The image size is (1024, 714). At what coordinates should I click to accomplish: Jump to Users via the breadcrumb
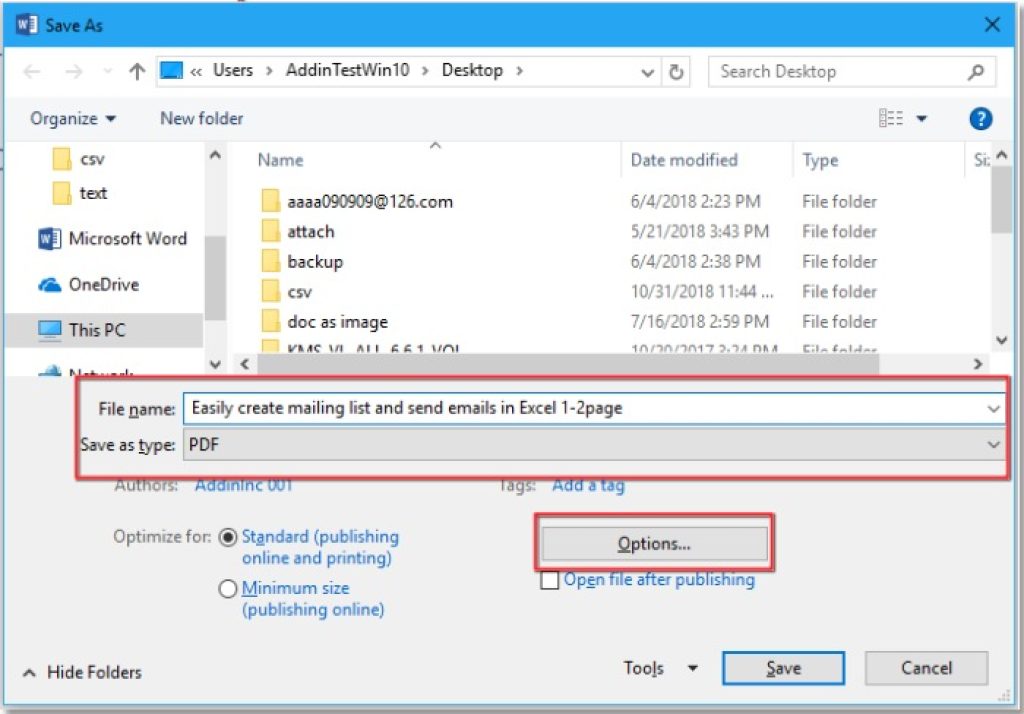[233, 70]
